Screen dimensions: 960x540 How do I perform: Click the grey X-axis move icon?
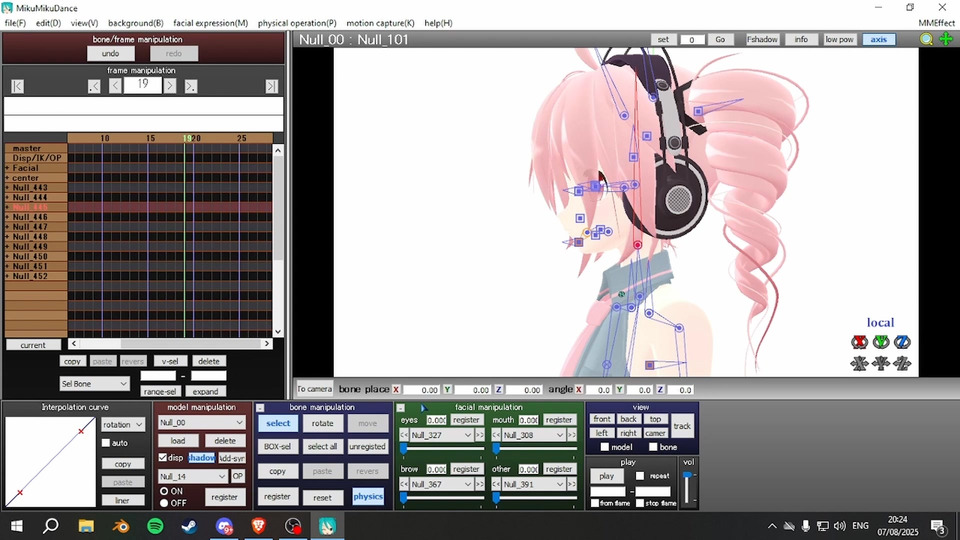coord(860,364)
